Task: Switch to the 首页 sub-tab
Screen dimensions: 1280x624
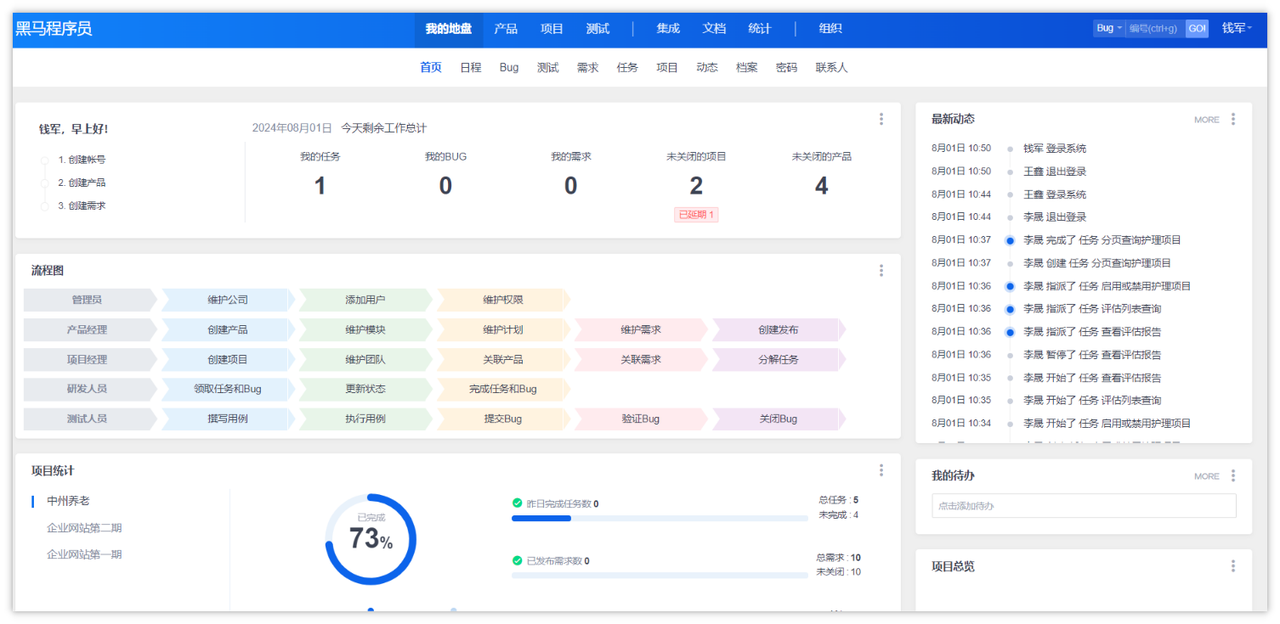Action: tap(431, 68)
